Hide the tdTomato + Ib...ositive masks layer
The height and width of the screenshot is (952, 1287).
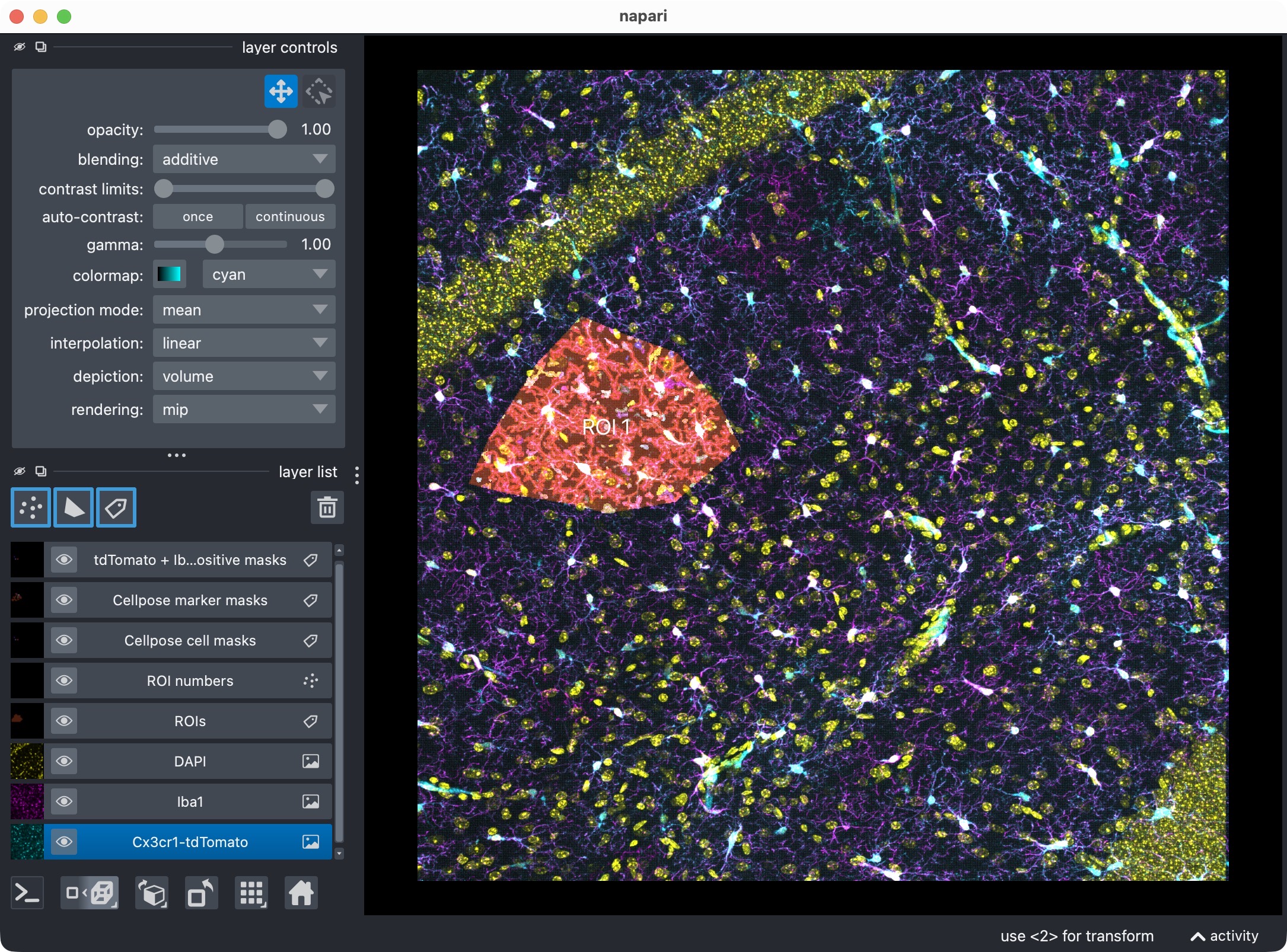(x=64, y=560)
